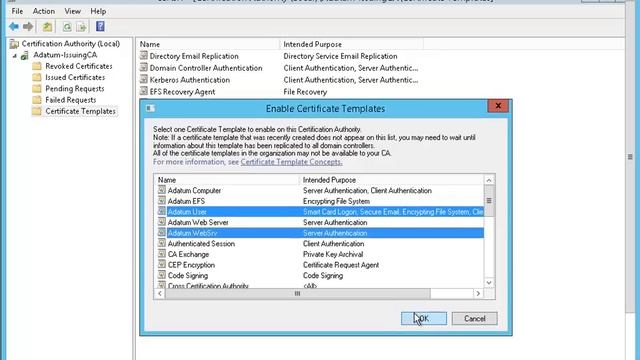Click the Adatum EFS template icon

162,201
